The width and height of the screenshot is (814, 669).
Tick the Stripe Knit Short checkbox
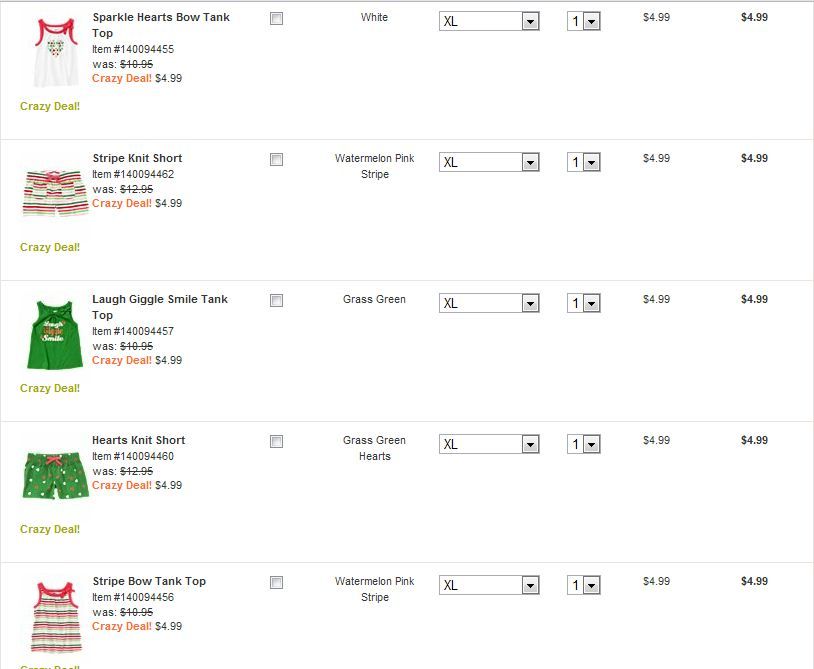277,160
